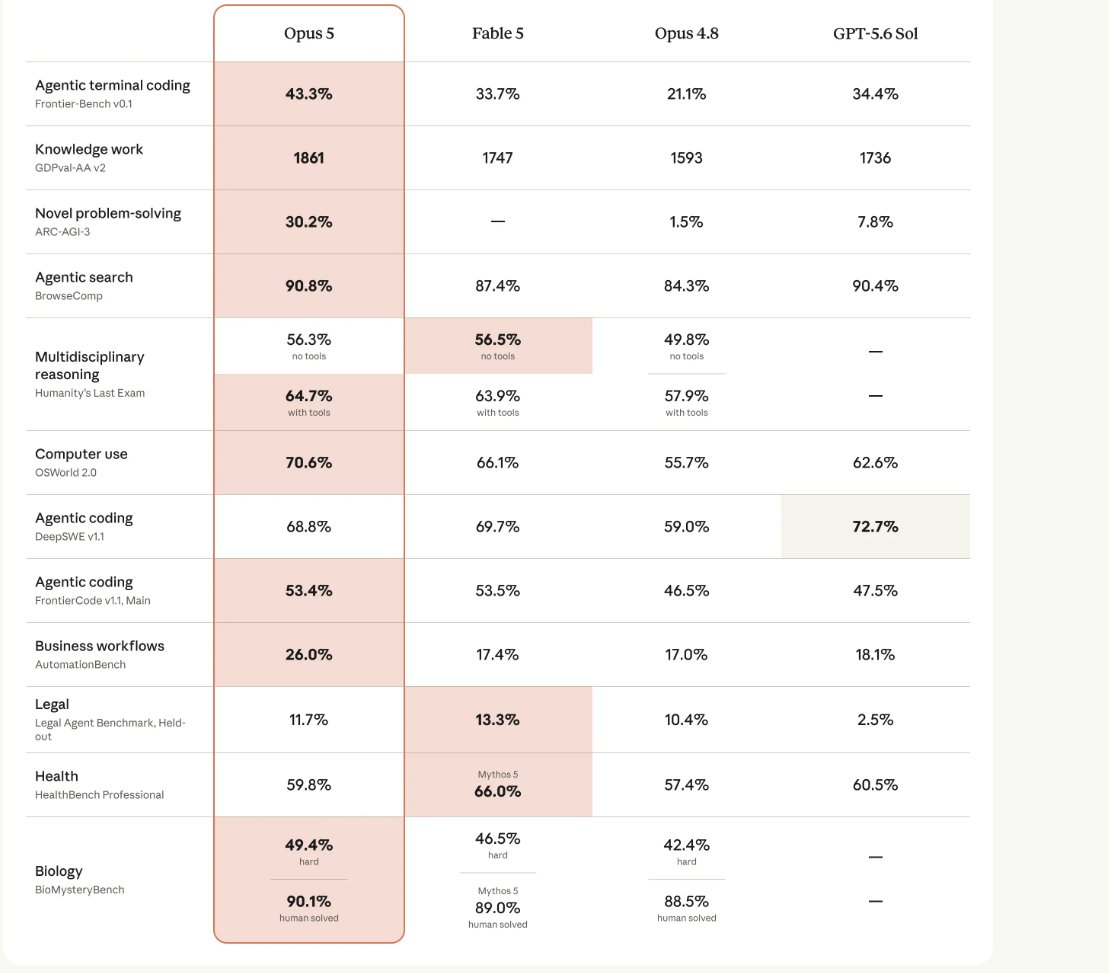1109x973 pixels.
Task: Click the 26.0% AutomationBench cell
Action: pyautogui.click(x=309, y=655)
